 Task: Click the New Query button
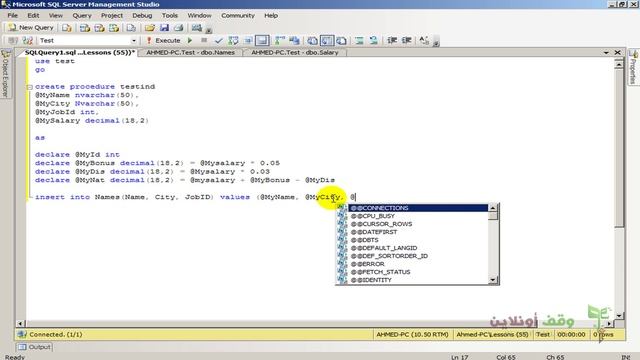(31, 27)
